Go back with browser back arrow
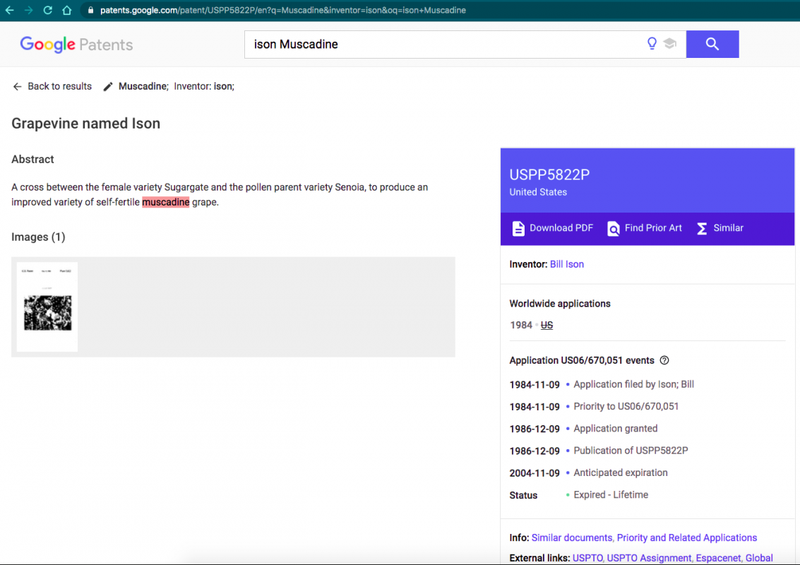 [9, 10]
